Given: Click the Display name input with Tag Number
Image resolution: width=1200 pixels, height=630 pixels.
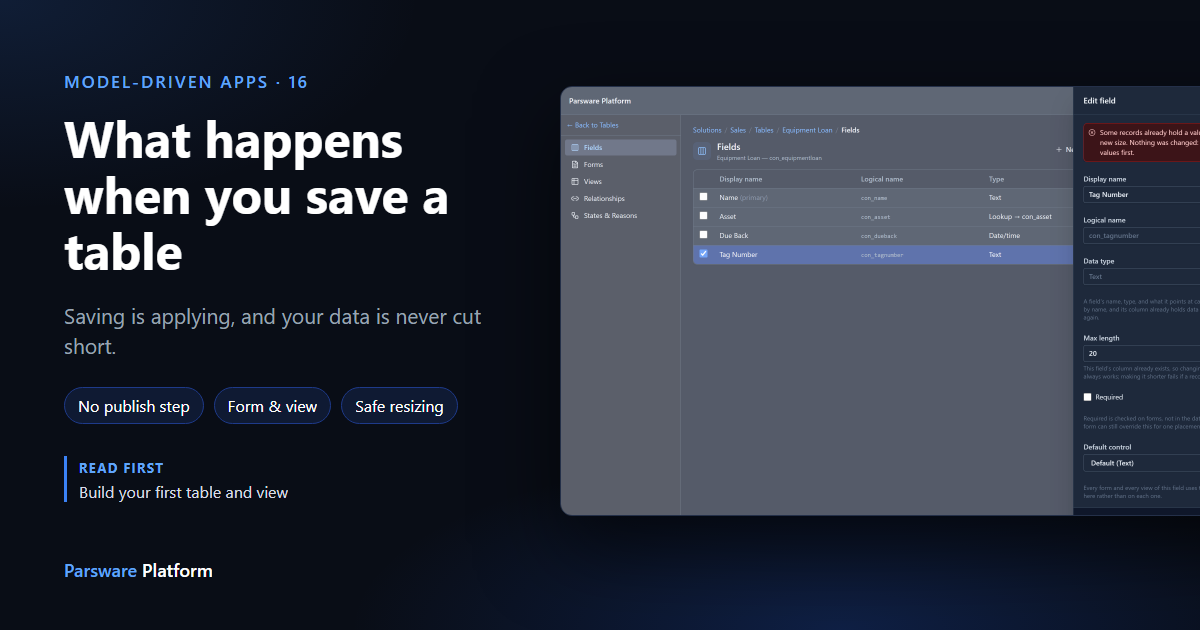Looking at the screenshot, I should click(1142, 195).
